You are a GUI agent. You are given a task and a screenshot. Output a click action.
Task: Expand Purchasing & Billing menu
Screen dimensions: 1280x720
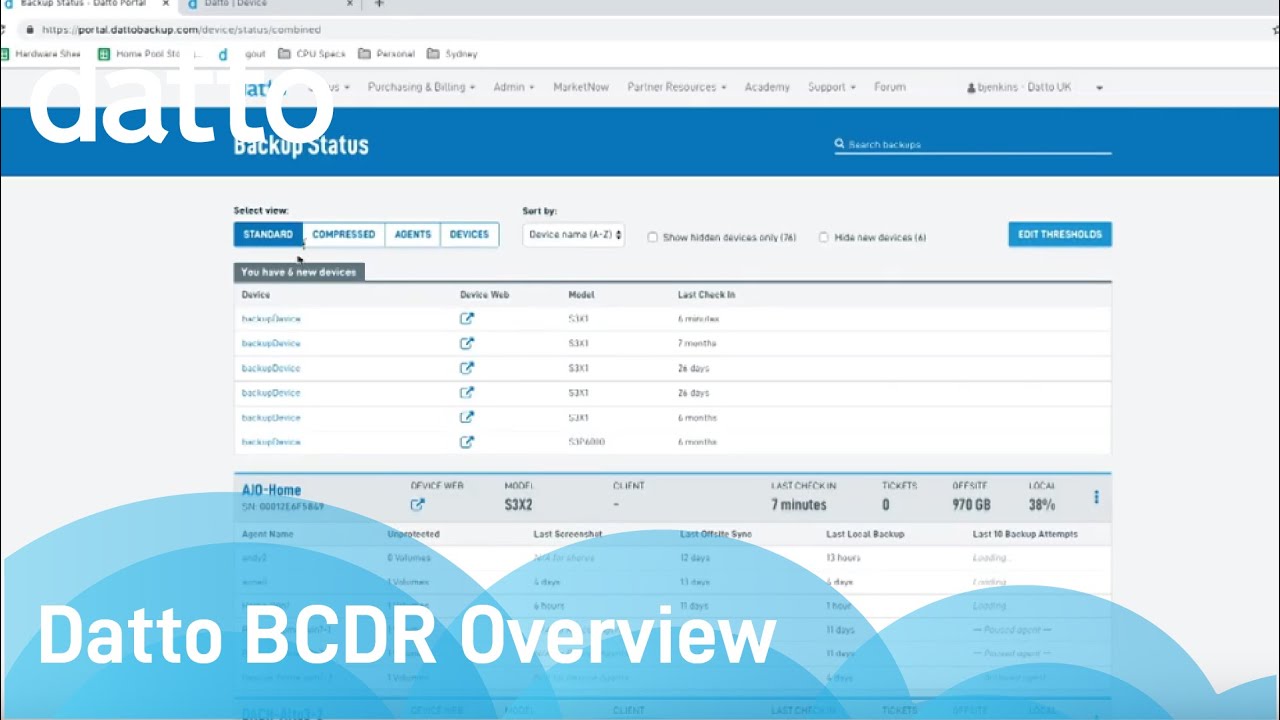(421, 87)
